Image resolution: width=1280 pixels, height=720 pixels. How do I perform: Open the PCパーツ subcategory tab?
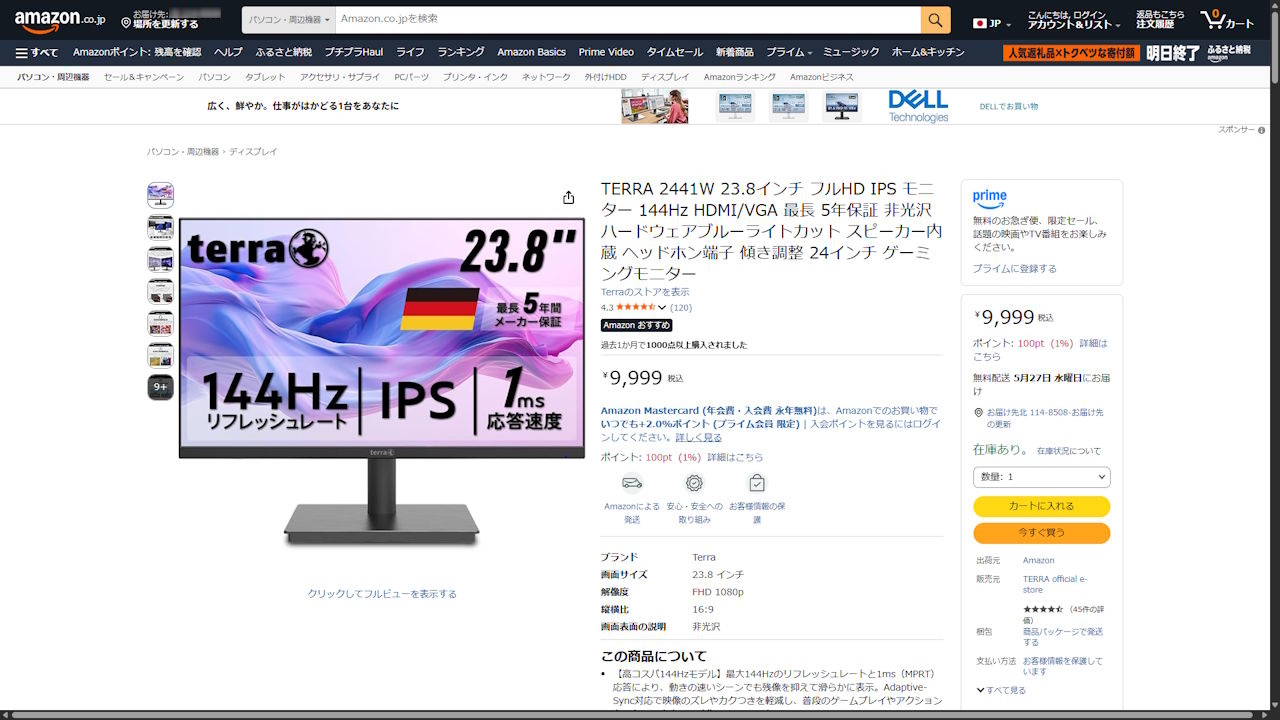pyautogui.click(x=411, y=77)
